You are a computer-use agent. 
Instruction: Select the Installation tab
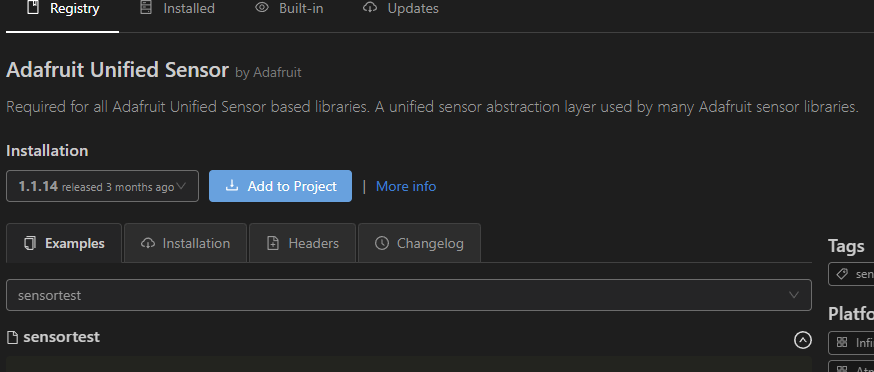(x=185, y=243)
